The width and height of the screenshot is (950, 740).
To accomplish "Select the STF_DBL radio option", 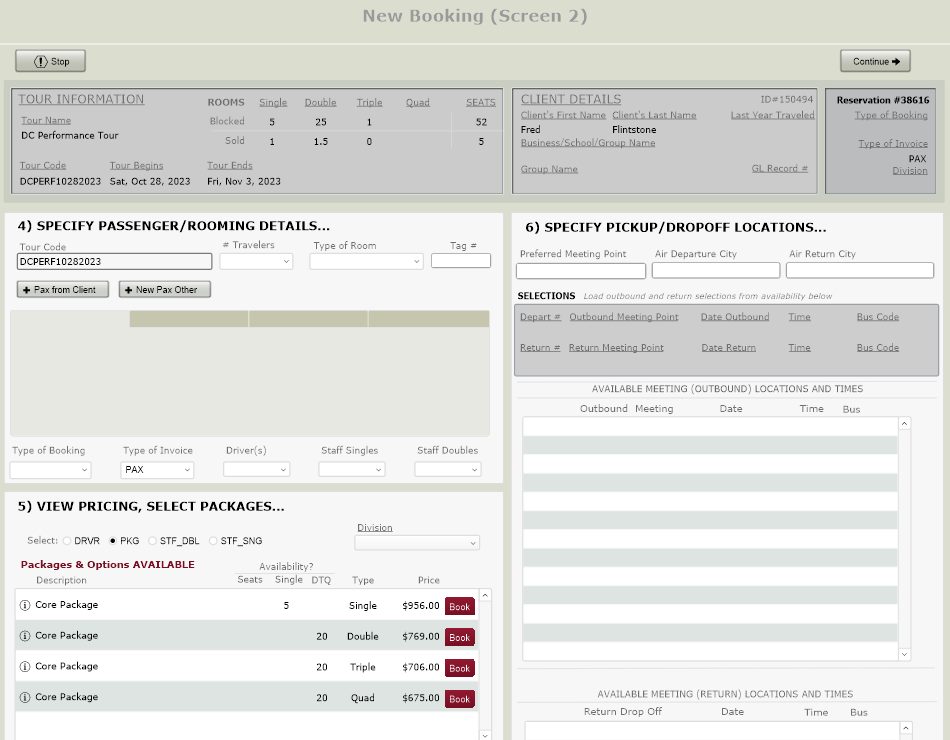I will (153, 541).
